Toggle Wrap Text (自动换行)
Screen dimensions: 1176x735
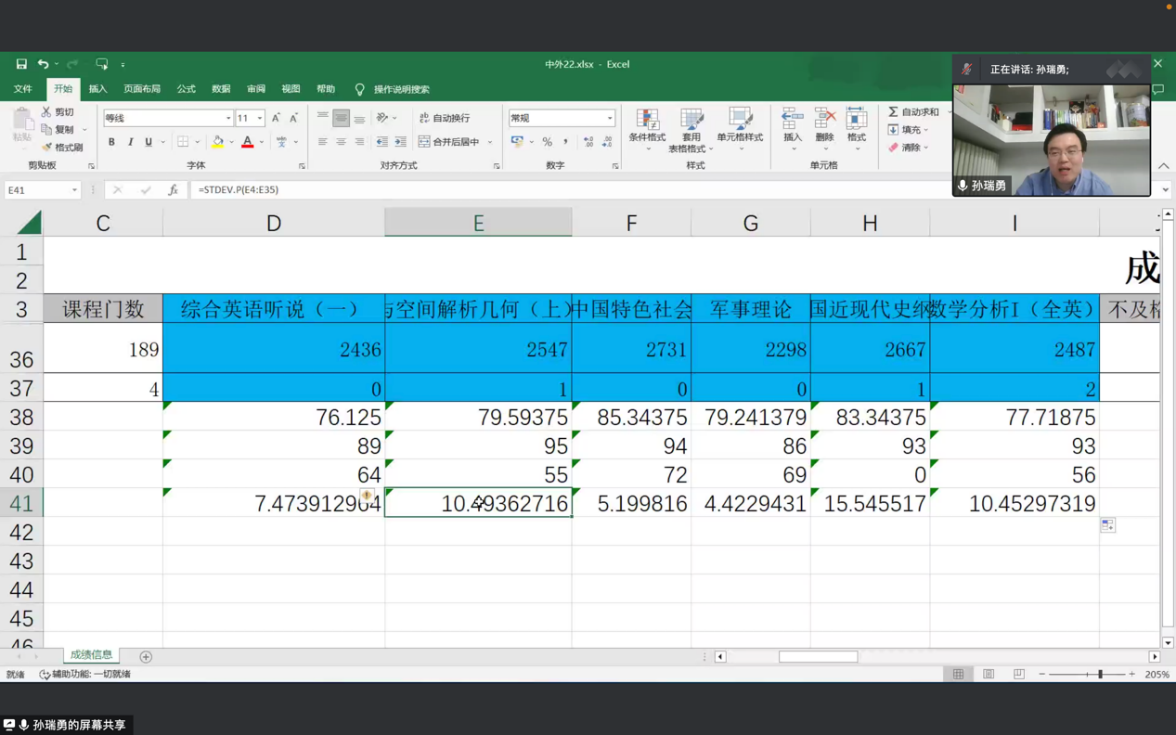click(x=445, y=118)
